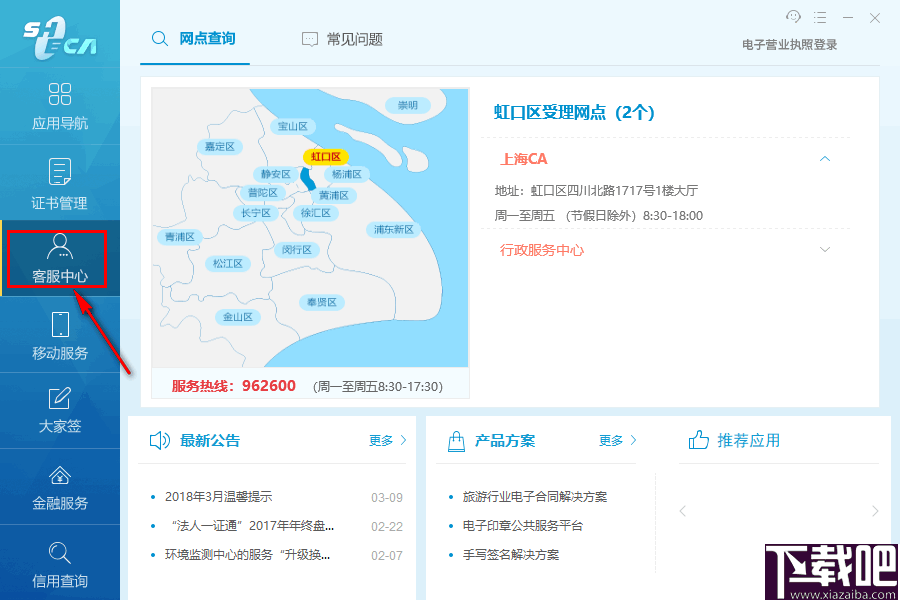Viewport: 900px width, 600px height.
Task: Open 电子营业执照登录 login link
Action: pyautogui.click(x=788, y=44)
